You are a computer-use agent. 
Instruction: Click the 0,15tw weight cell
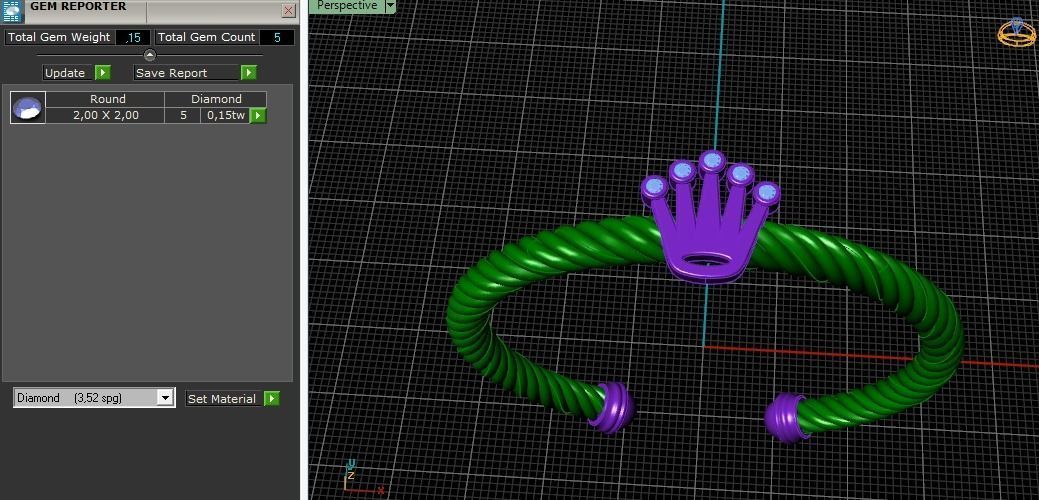(226, 115)
